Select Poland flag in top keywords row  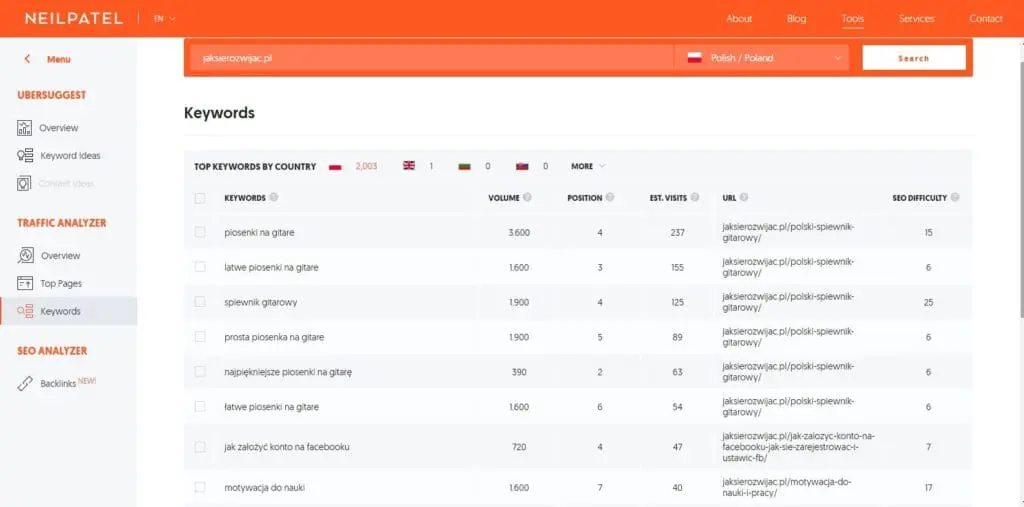pos(335,167)
